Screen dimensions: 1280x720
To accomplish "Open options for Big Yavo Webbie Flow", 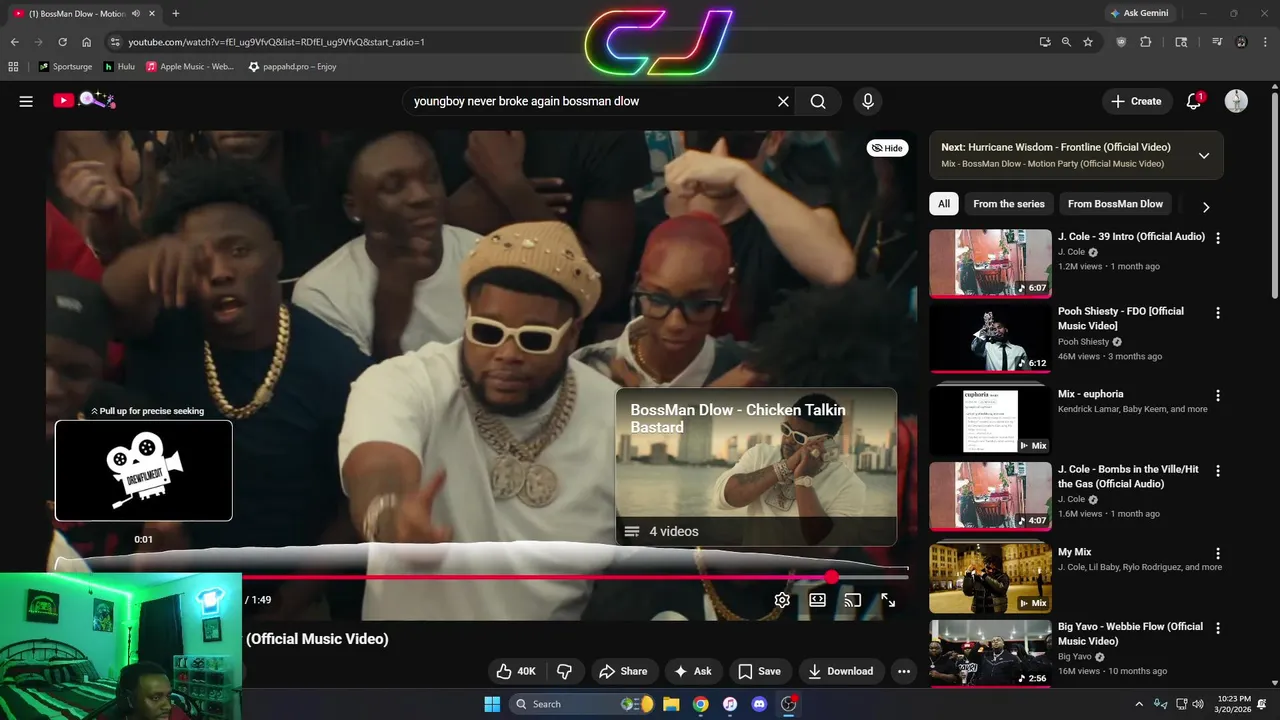I will [x=1218, y=628].
